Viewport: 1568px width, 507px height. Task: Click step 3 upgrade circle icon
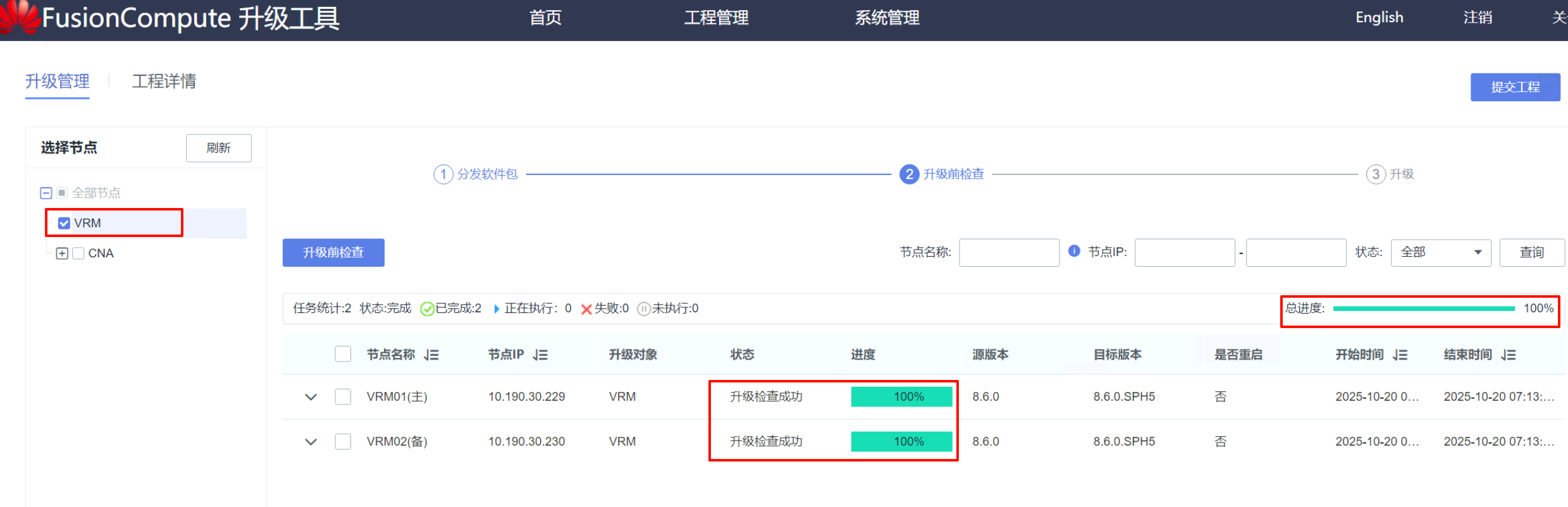tap(1375, 174)
